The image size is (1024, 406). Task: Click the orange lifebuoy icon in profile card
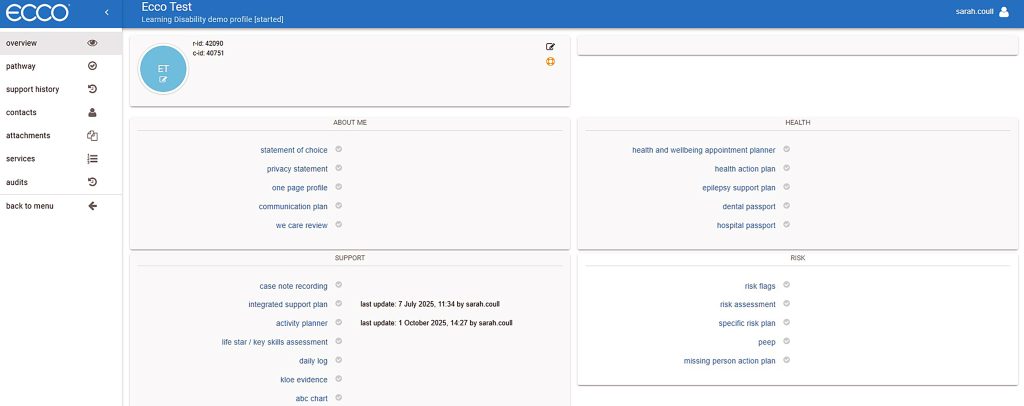[x=550, y=62]
